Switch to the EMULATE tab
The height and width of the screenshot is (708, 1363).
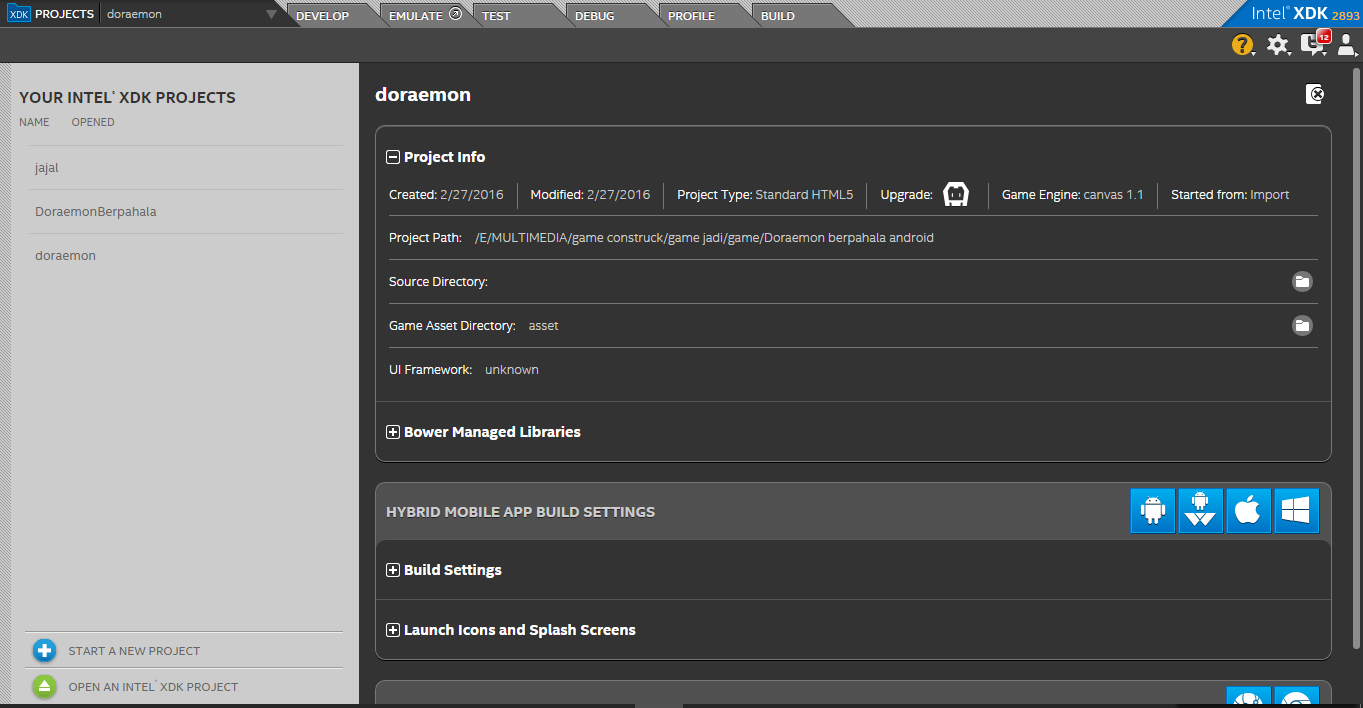[x=424, y=16]
